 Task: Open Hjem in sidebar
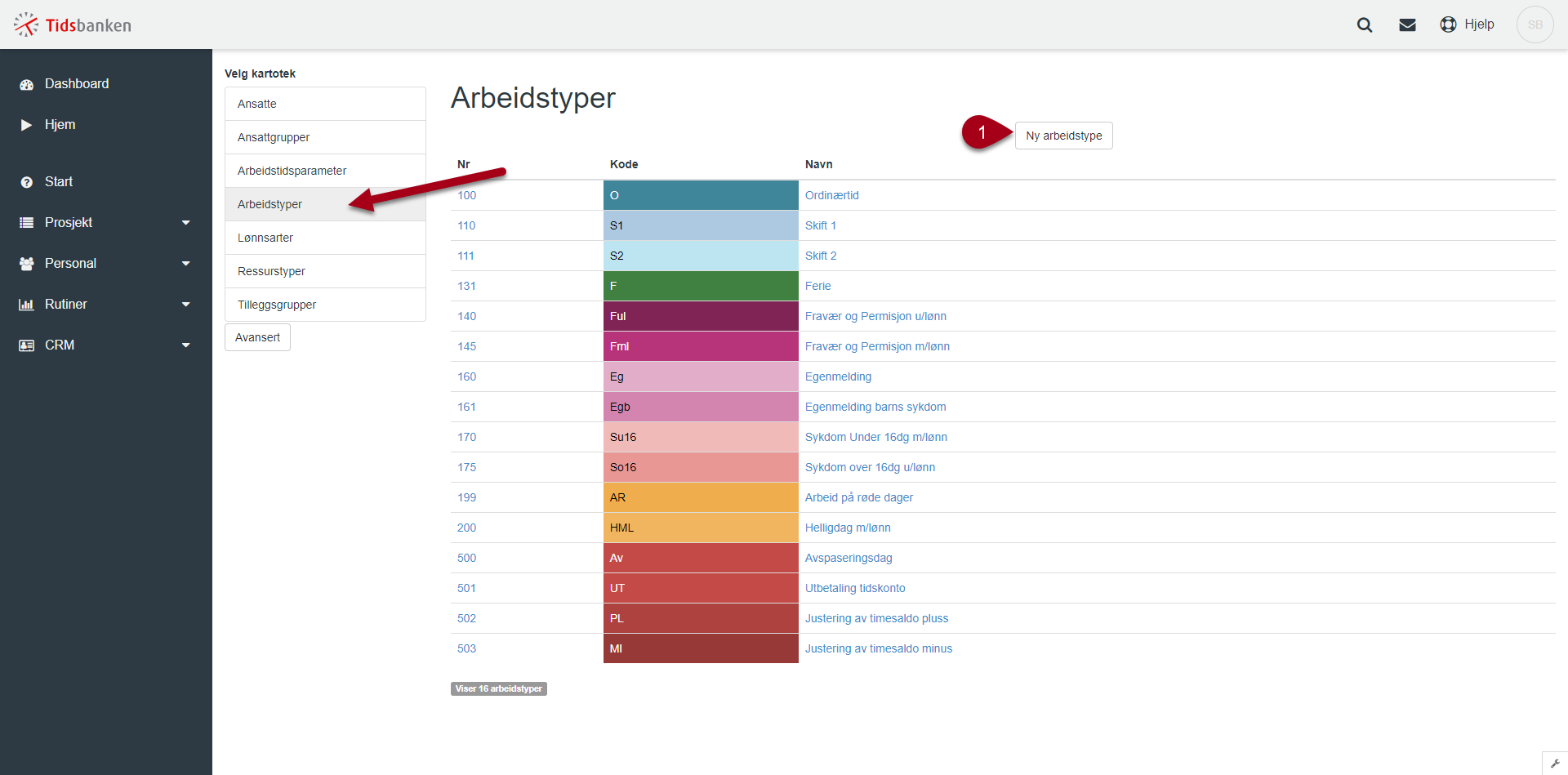(x=60, y=125)
